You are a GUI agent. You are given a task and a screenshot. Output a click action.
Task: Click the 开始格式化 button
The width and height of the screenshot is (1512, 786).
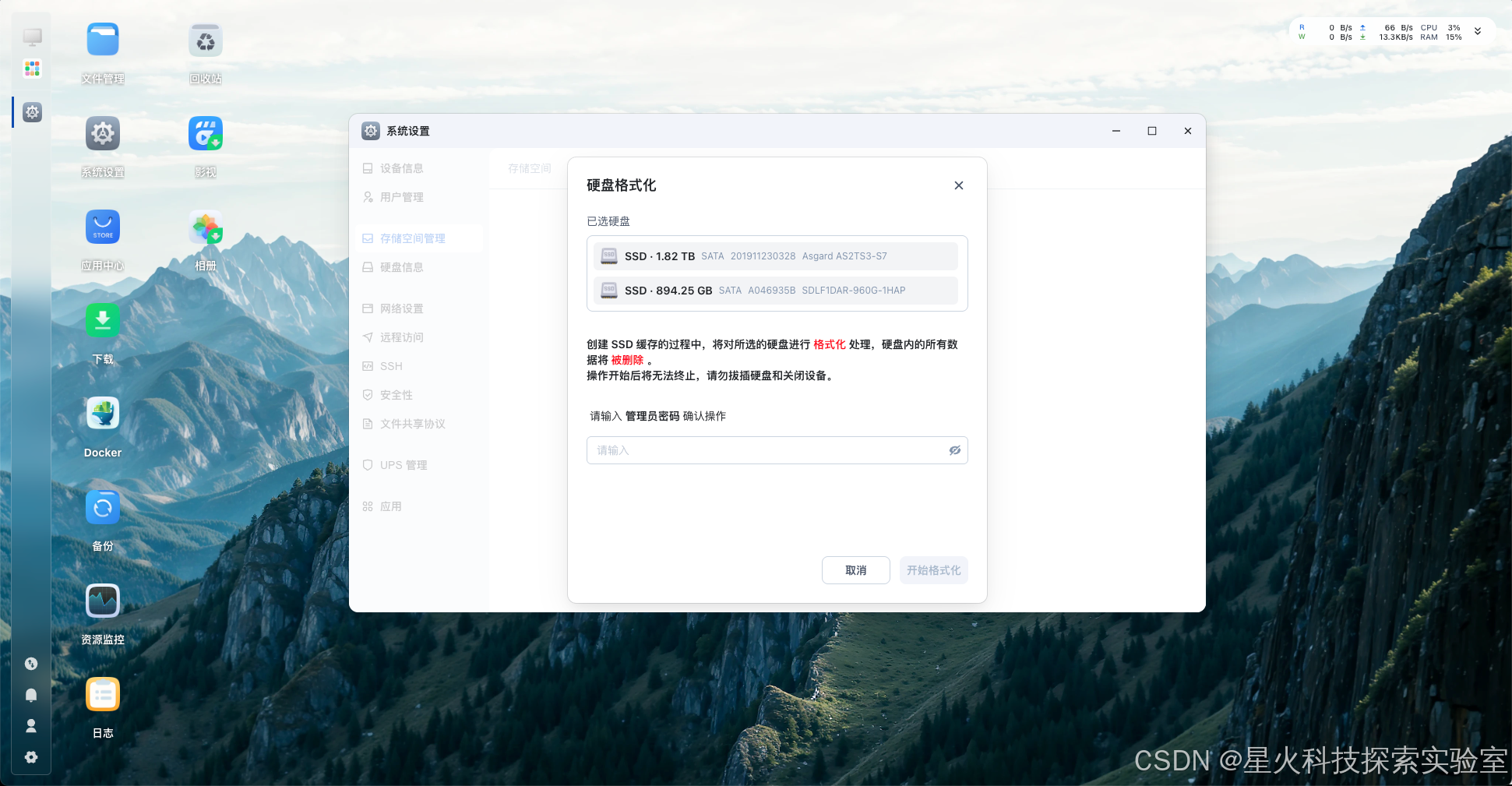(x=934, y=570)
